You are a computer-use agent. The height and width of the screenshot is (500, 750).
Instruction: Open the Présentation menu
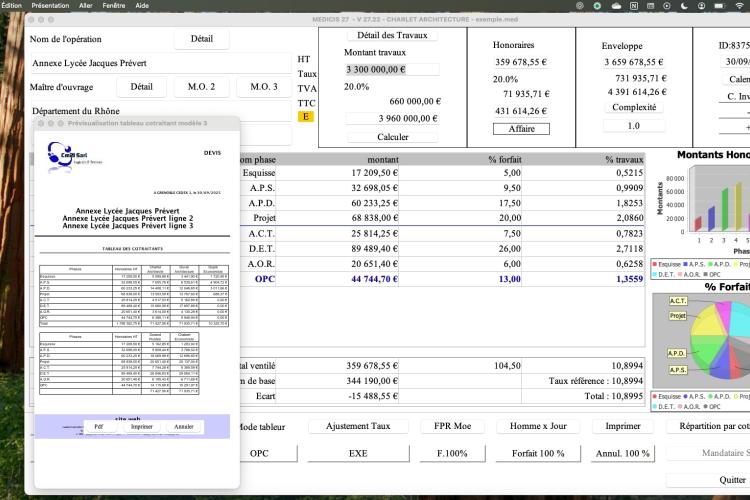tap(50, 6)
